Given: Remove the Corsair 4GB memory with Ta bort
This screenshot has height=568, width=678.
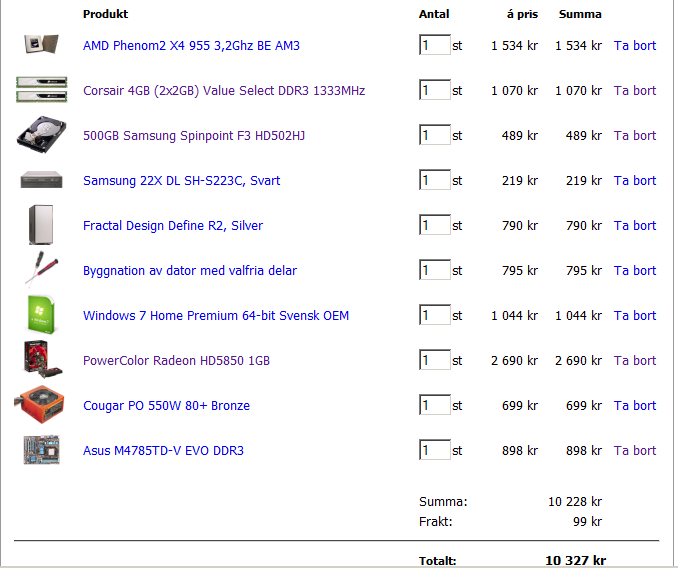Looking at the screenshot, I should [635, 90].
